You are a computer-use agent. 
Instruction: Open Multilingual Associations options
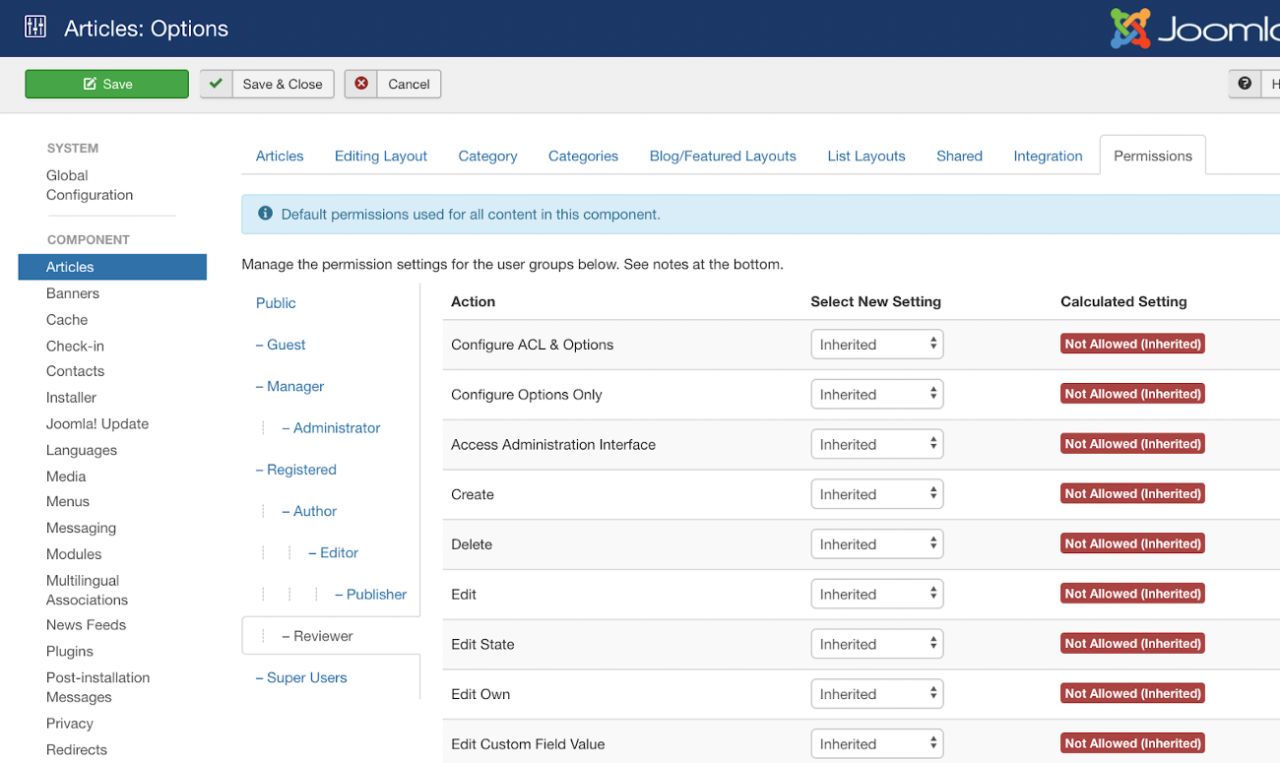(87, 590)
